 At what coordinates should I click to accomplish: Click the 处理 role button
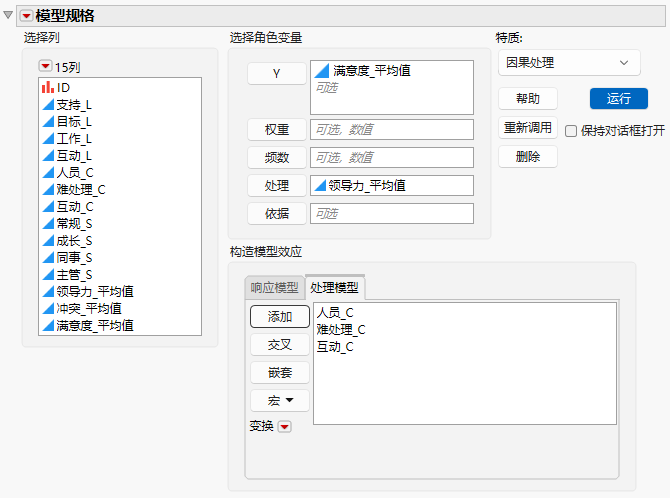(277, 186)
